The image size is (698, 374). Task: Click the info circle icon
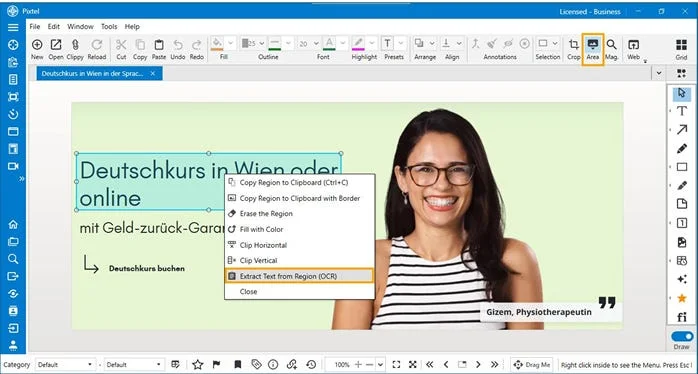click(x=273, y=365)
